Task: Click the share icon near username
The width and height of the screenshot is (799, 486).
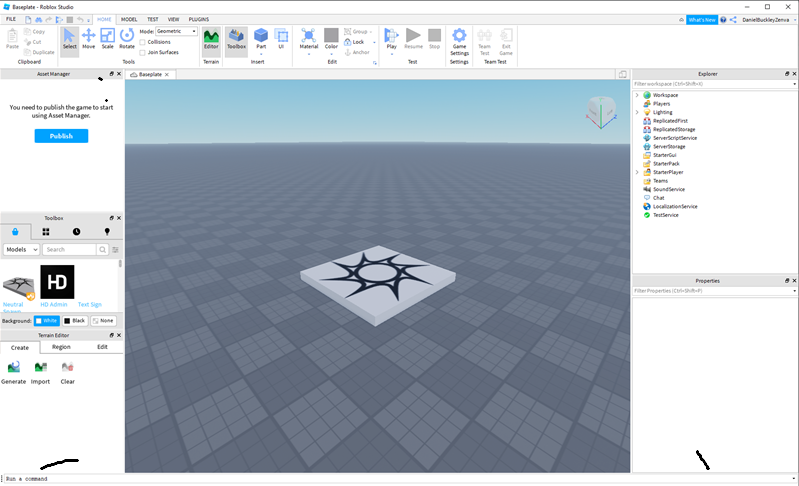Action: coord(733,20)
